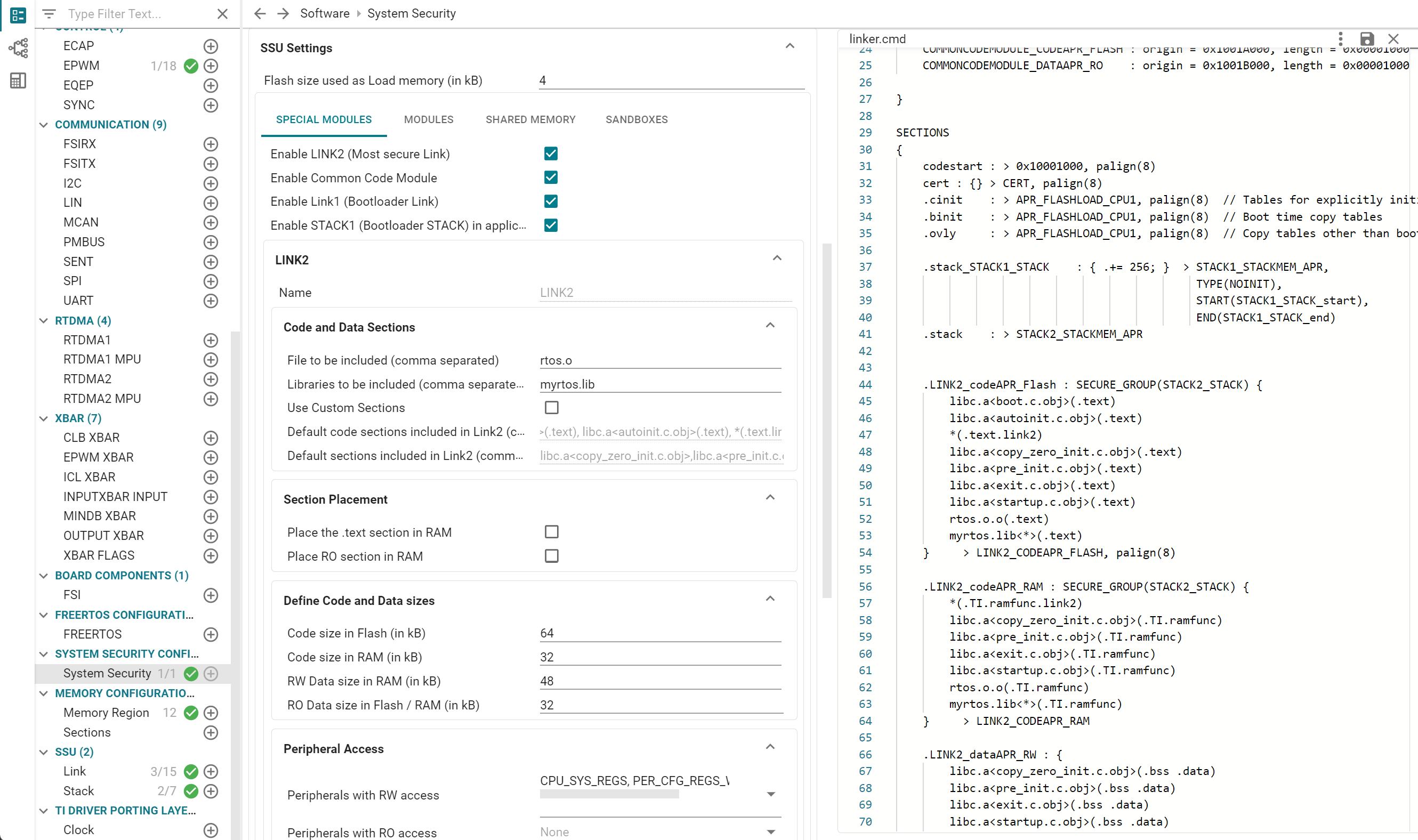Collapse the Section Placement section
The height and width of the screenshot is (840, 1418).
pos(770,498)
